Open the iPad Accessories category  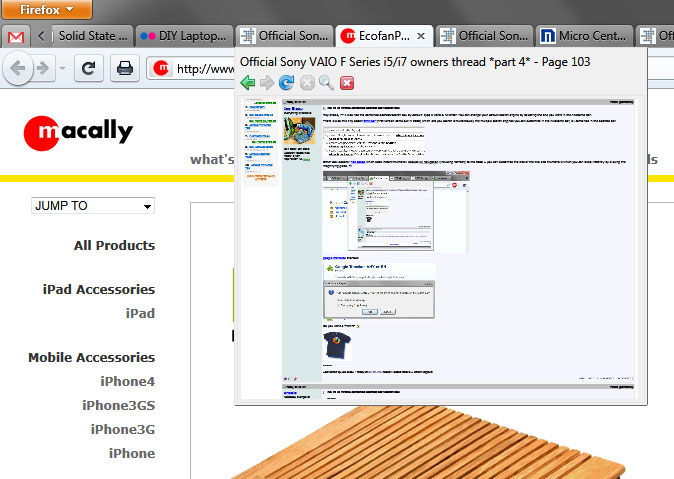click(x=99, y=289)
